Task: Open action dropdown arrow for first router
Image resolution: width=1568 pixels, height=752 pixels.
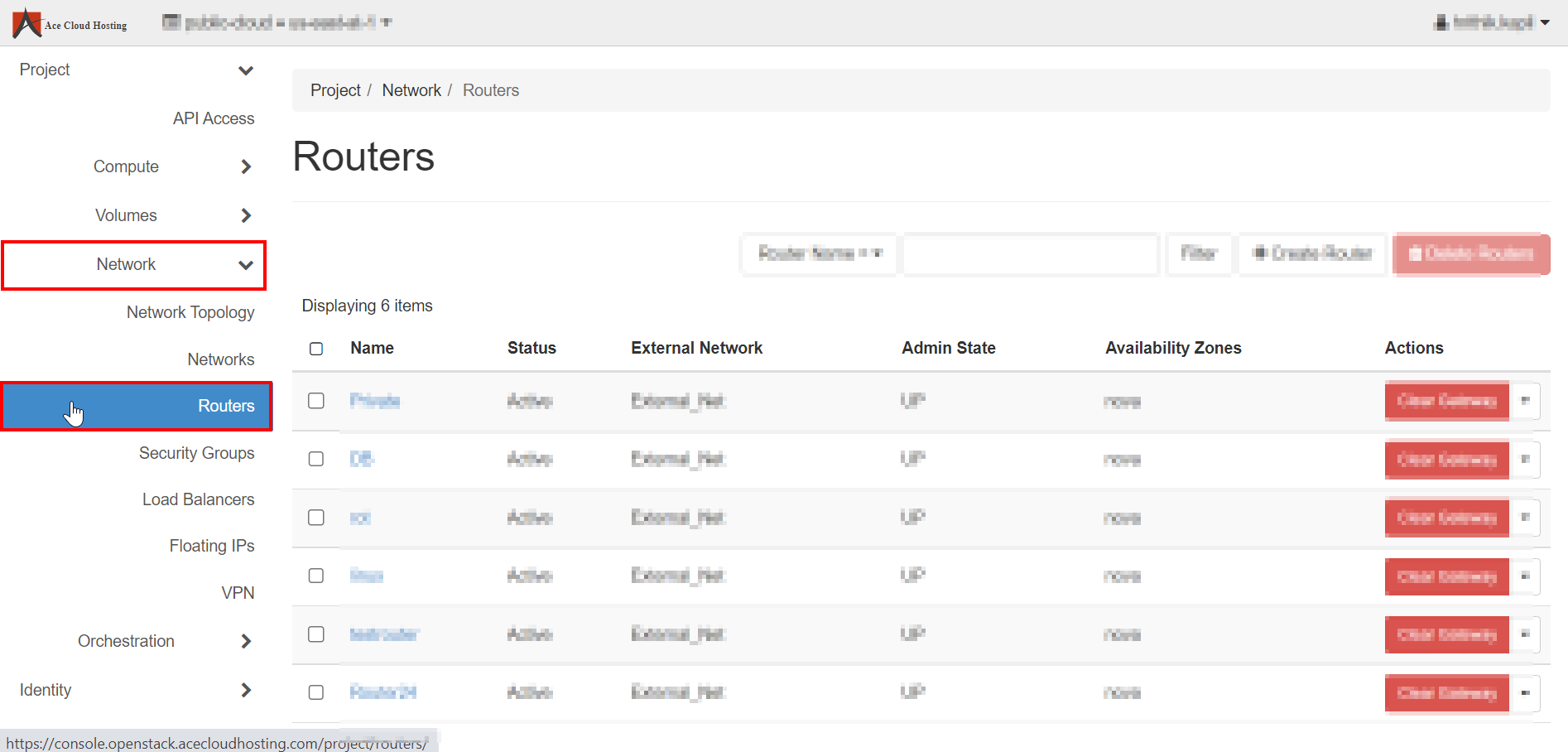Action: point(1525,402)
